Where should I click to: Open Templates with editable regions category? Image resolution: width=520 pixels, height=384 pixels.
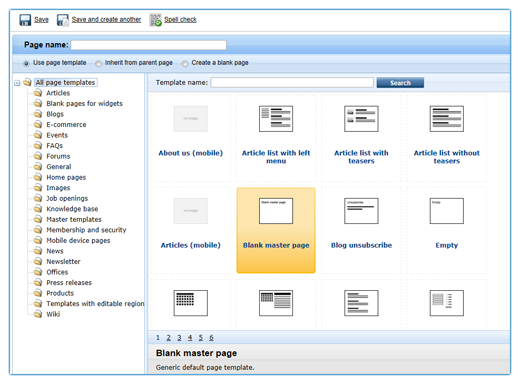(x=95, y=304)
